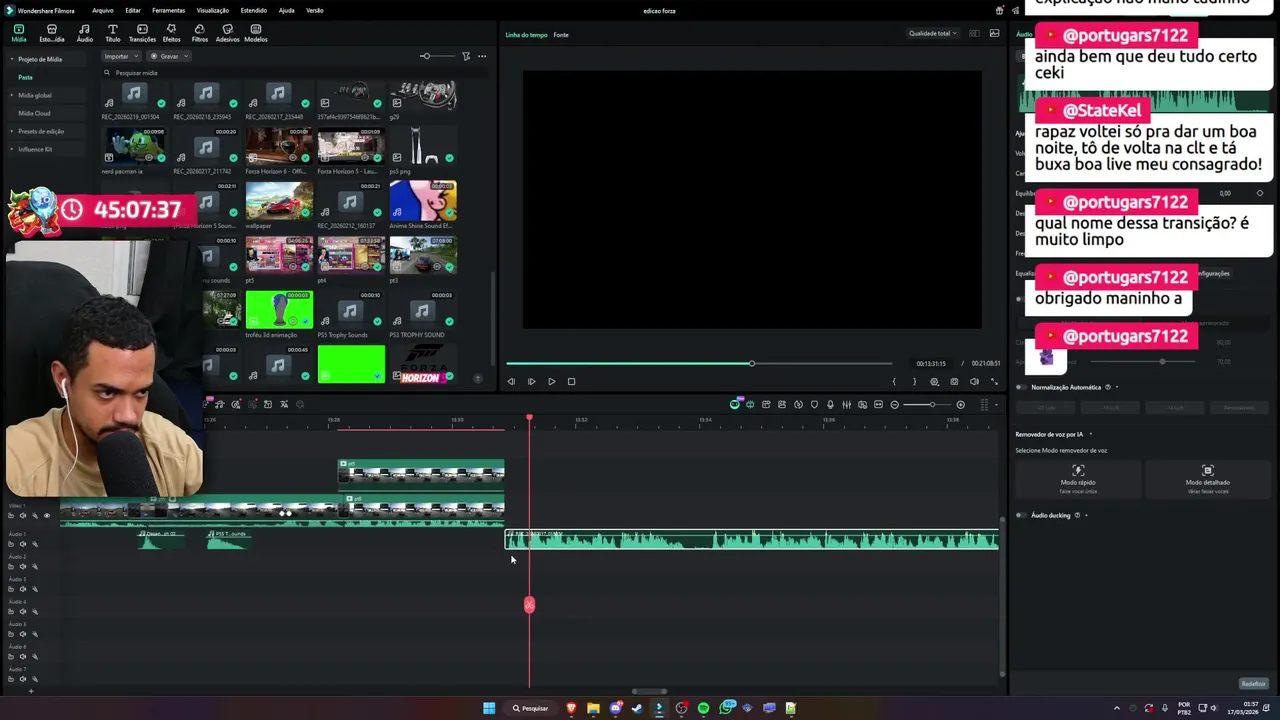The image size is (1280, 720).
Task: Expand the Áudio ducking section arrow
Action: click(1086, 515)
